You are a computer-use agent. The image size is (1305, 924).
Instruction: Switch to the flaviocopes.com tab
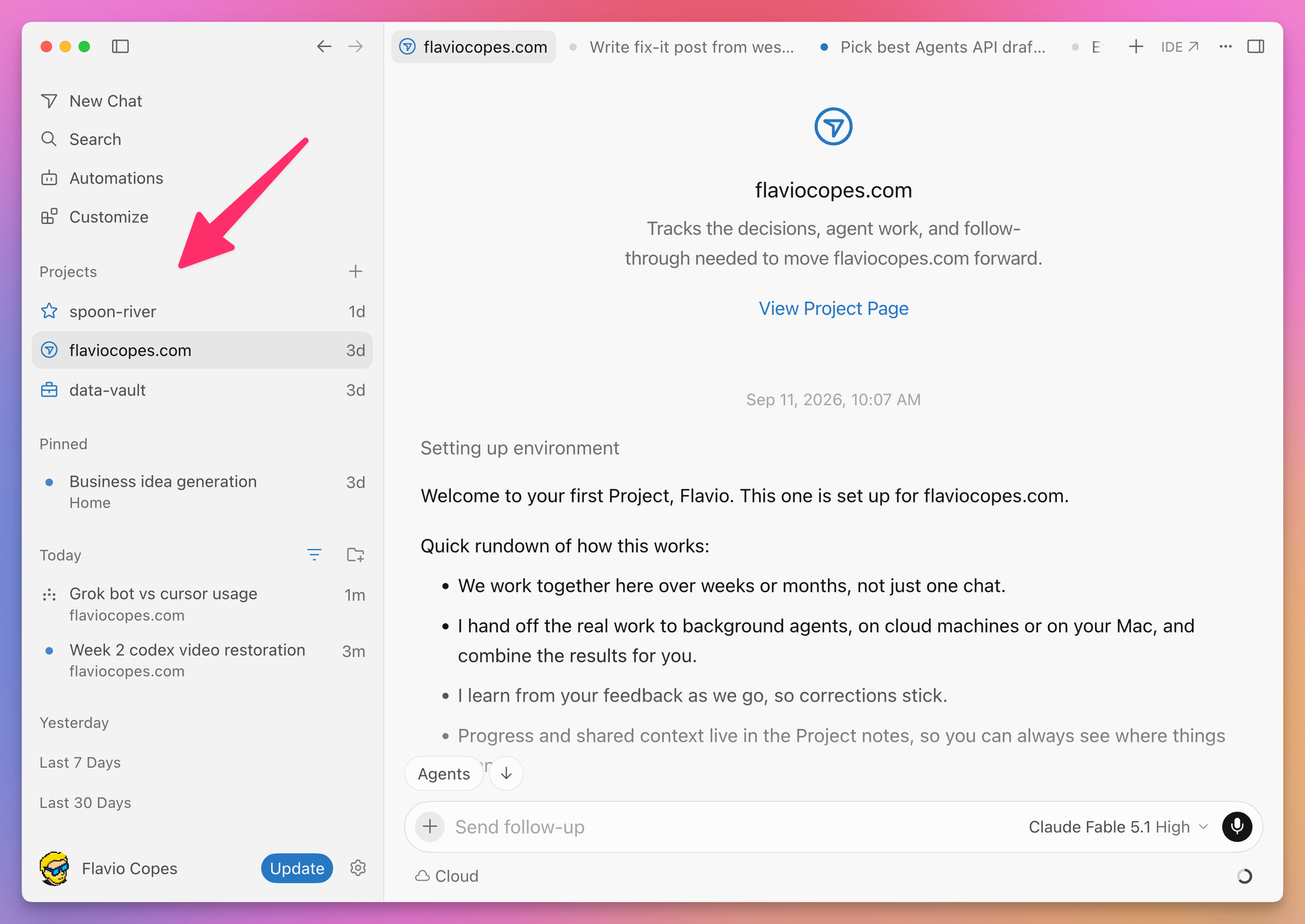point(474,47)
